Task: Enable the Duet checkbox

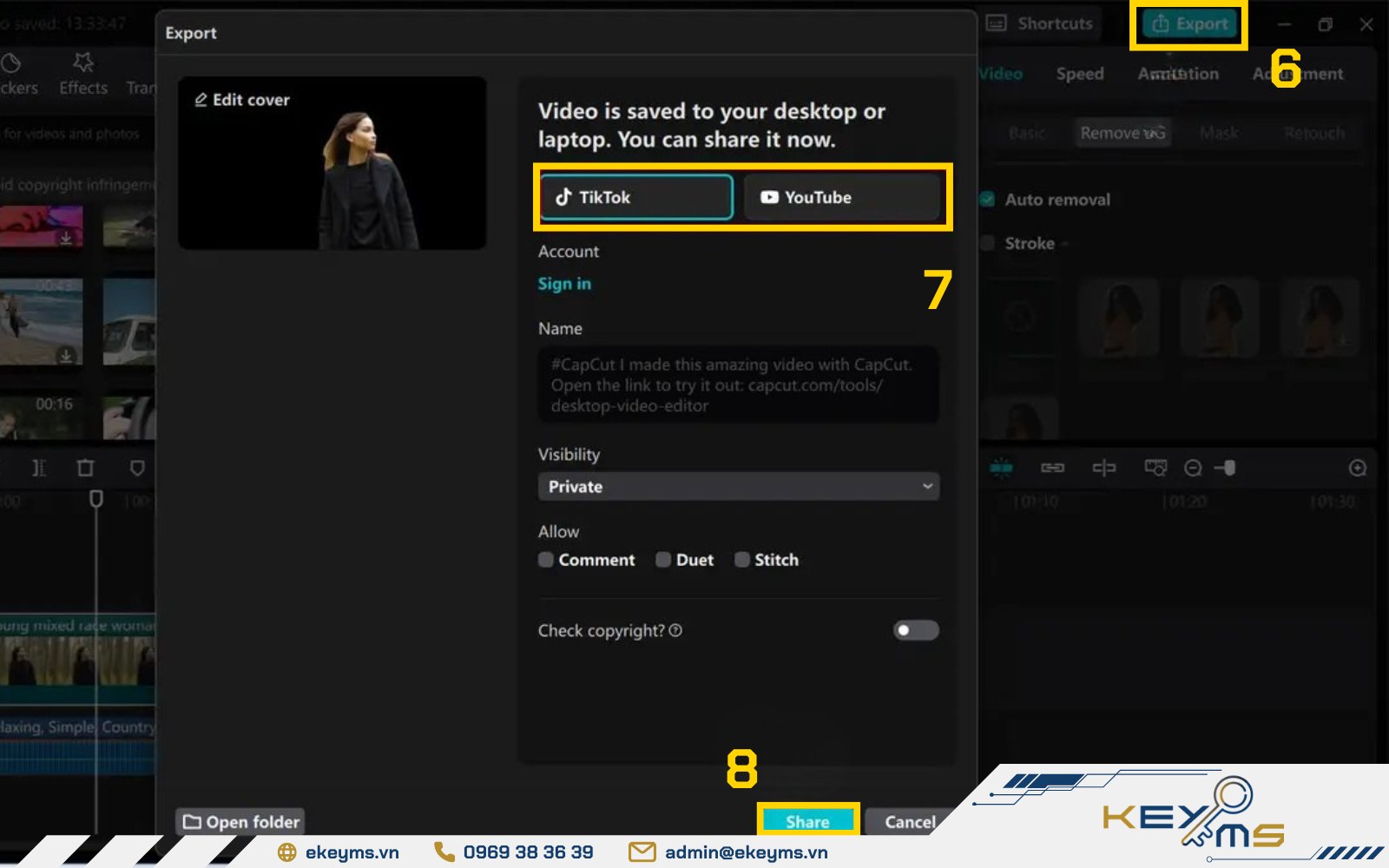Action: tap(663, 560)
